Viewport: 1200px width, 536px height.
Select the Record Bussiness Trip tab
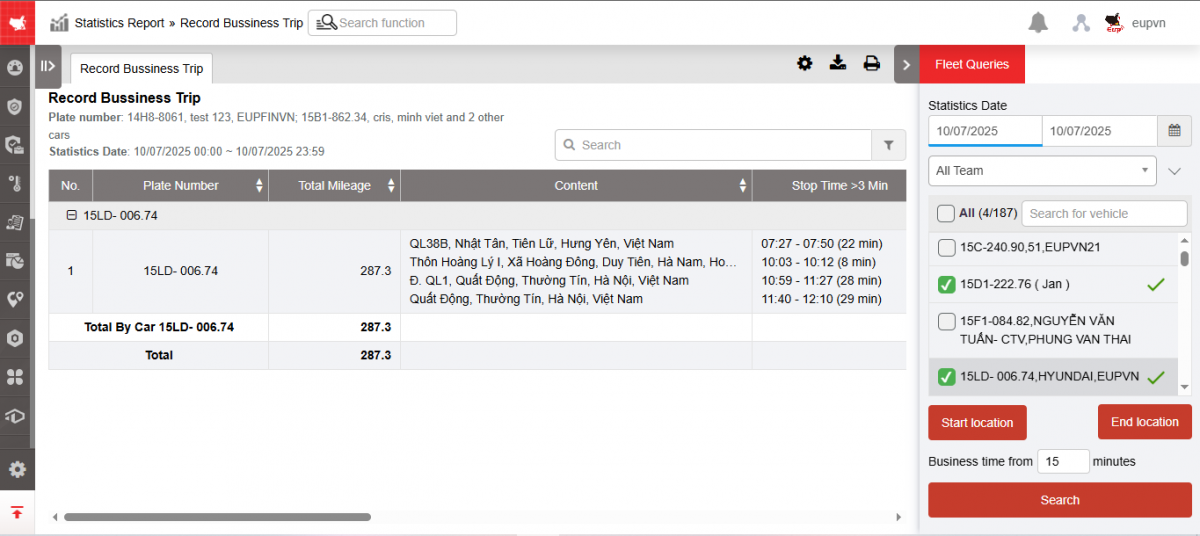141,69
